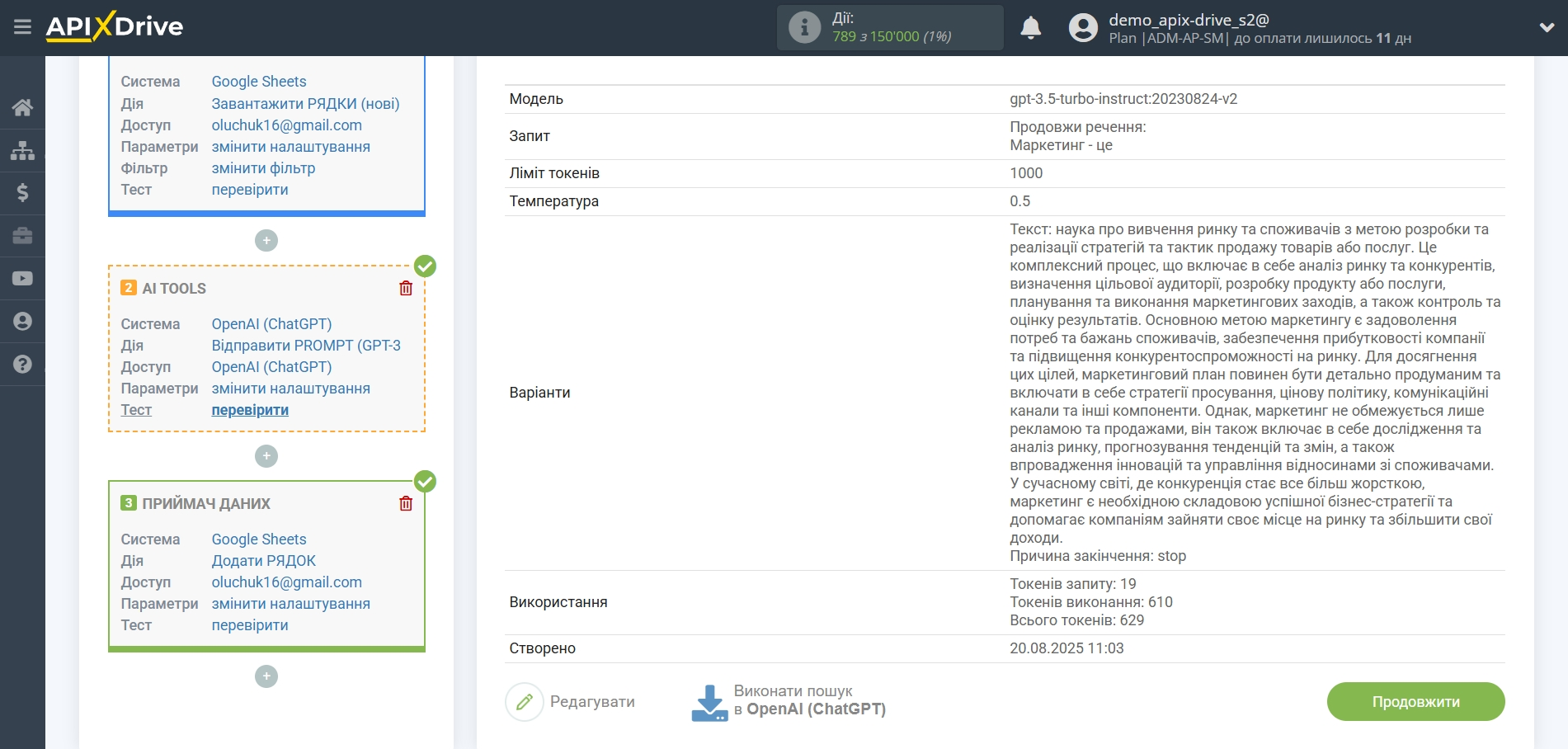Click the OpenAI search download icon
1568x749 pixels.
(709, 702)
